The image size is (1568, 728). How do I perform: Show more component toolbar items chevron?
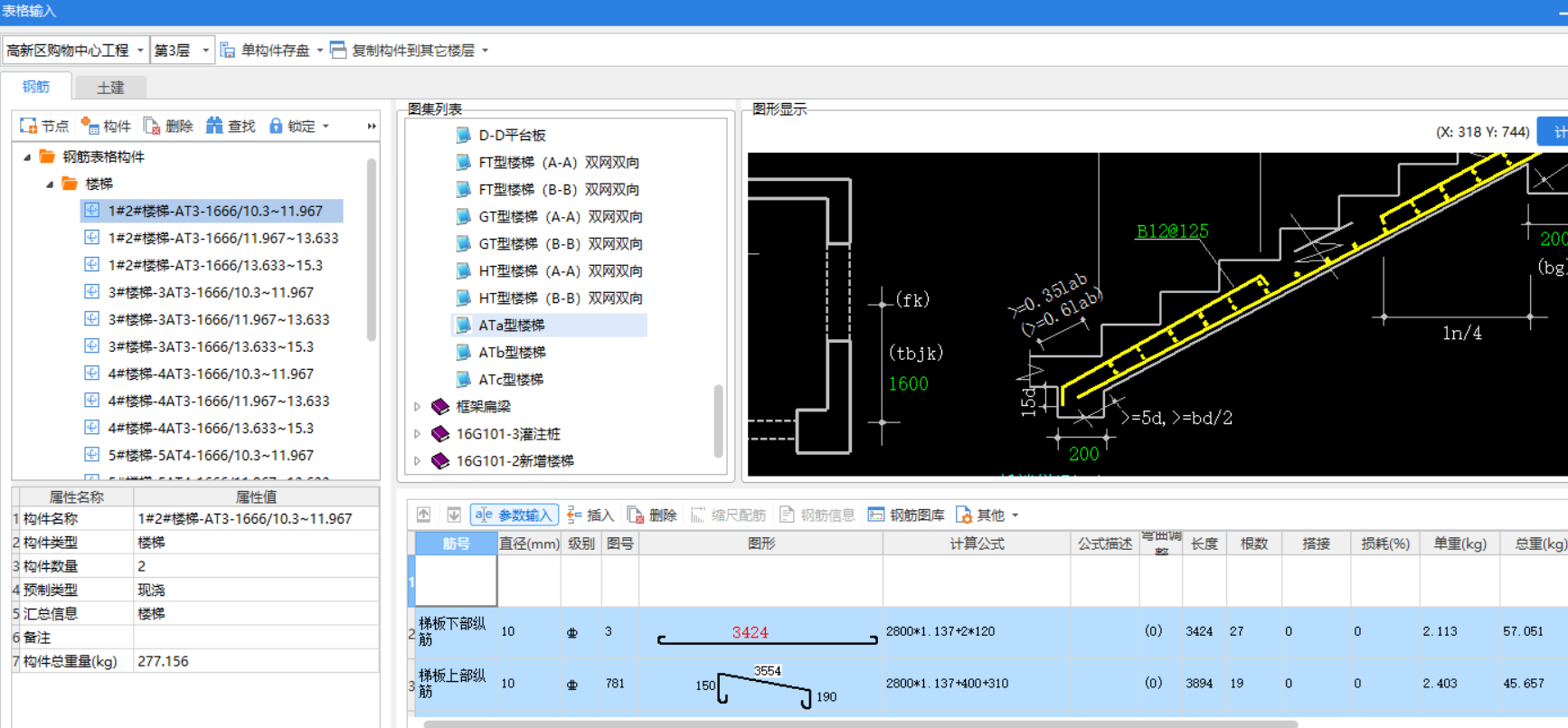[372, 126]
